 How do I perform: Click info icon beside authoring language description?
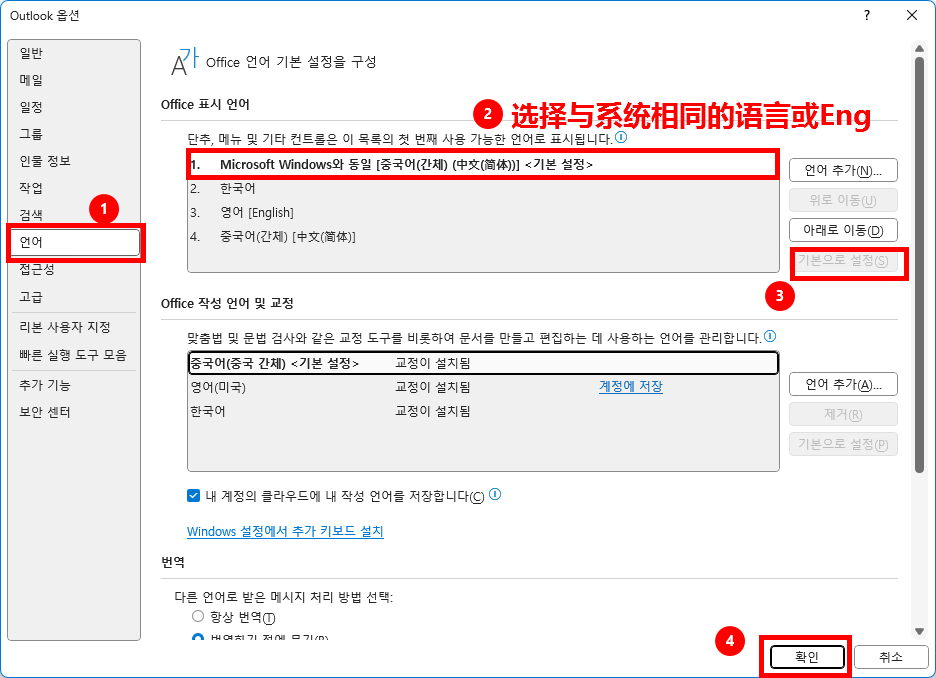tap(770, 336)
